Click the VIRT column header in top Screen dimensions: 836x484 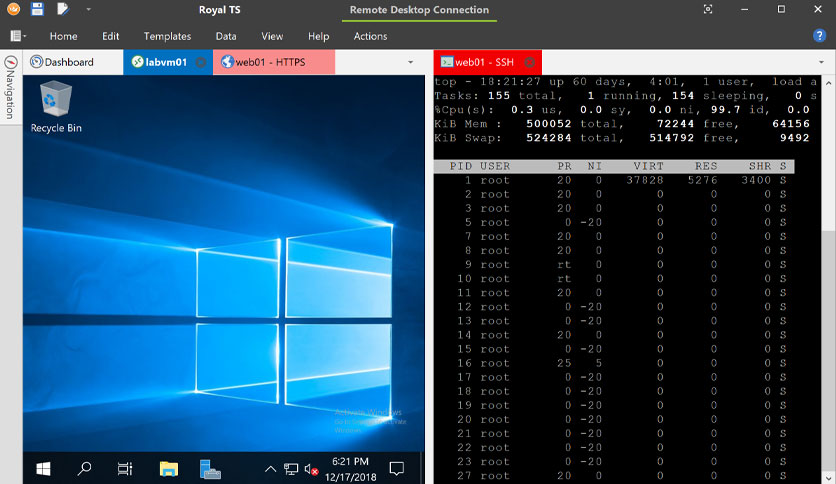[648, 166]
